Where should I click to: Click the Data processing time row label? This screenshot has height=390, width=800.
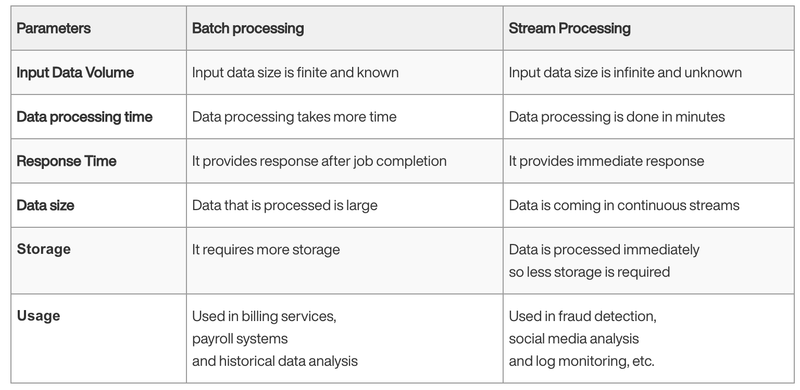pos(84,117)
